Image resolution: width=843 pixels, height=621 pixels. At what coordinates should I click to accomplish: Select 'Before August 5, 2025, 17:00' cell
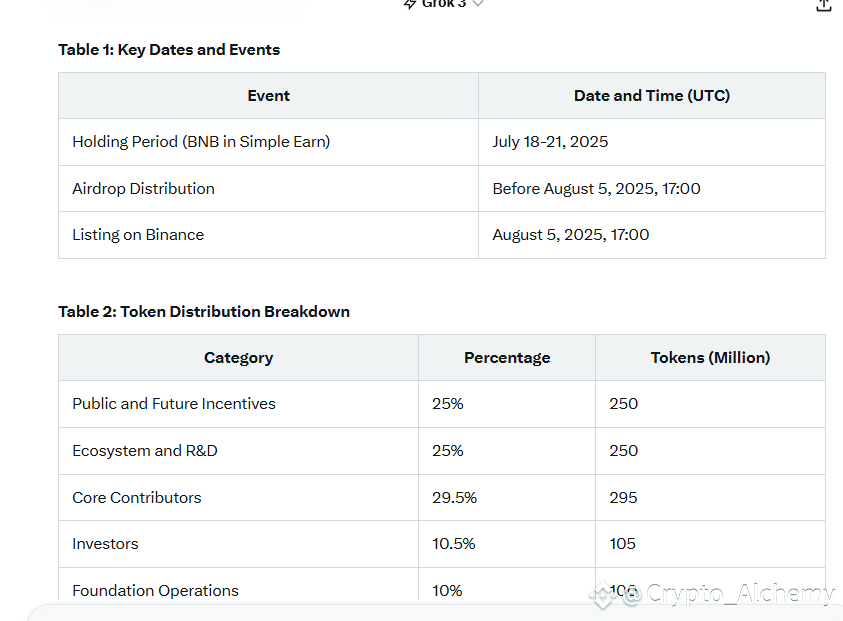click(652, 189)
